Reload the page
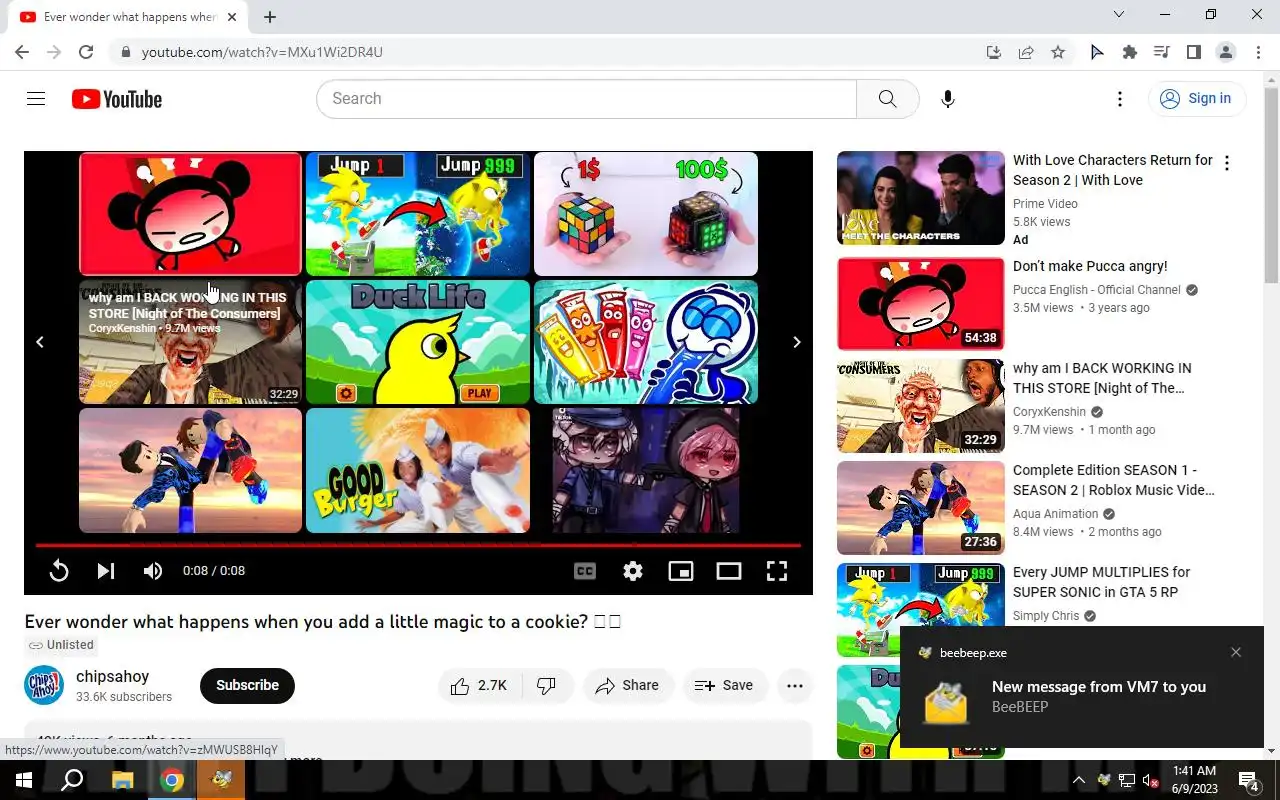 pyautogui.click(x=86, y=52)
